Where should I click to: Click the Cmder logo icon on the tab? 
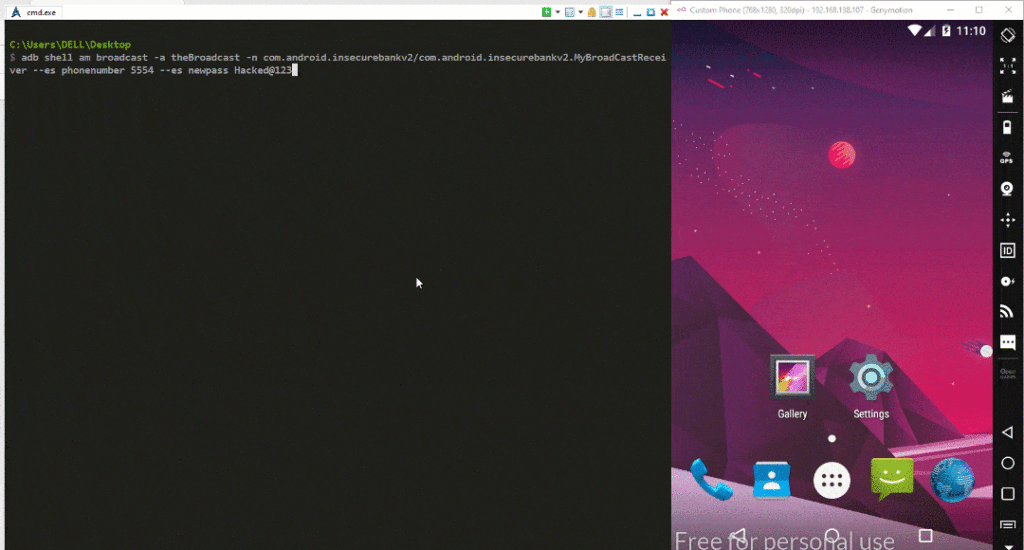pos(16,12)
